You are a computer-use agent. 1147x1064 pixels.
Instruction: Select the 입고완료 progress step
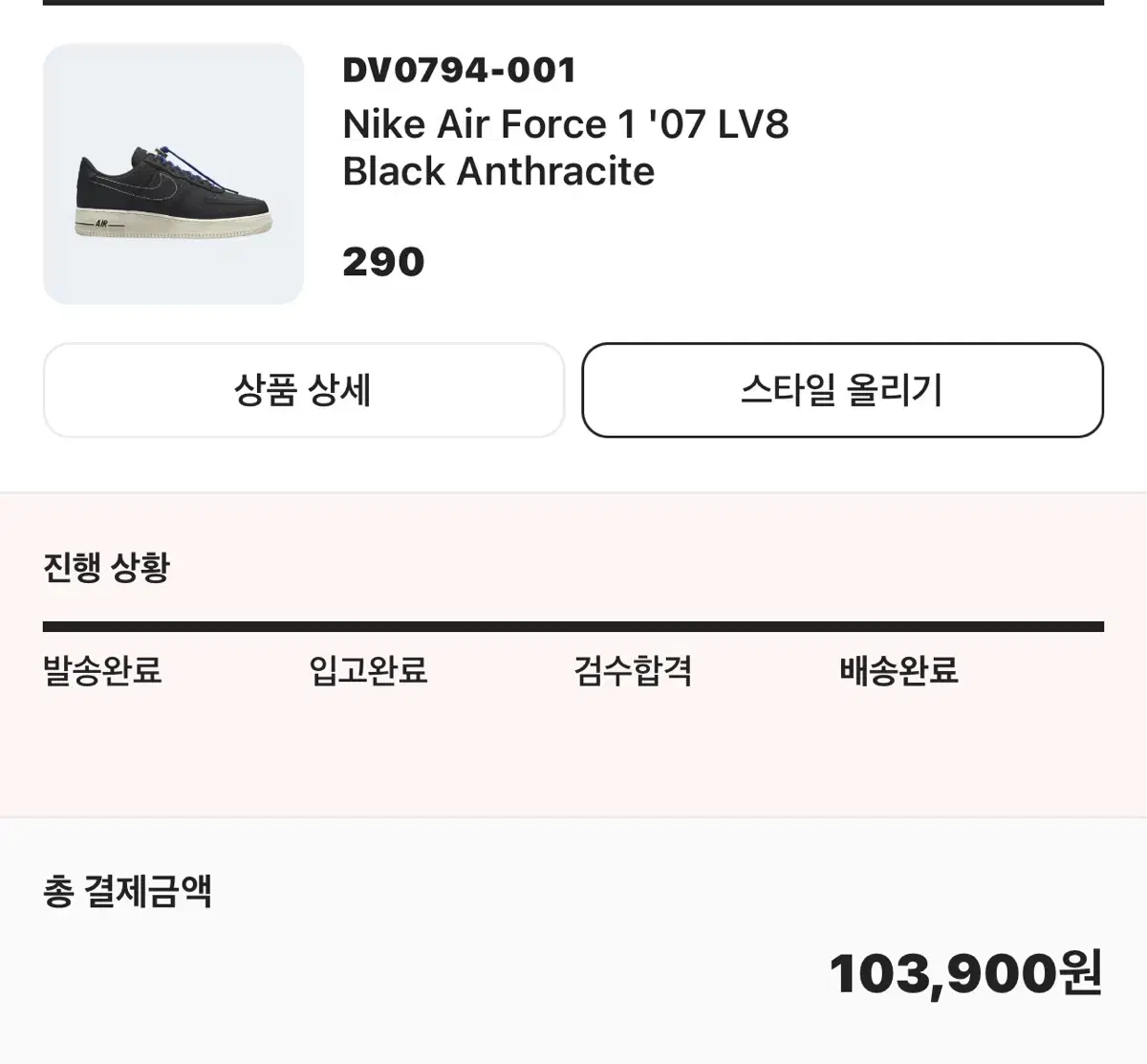[368, 670]
